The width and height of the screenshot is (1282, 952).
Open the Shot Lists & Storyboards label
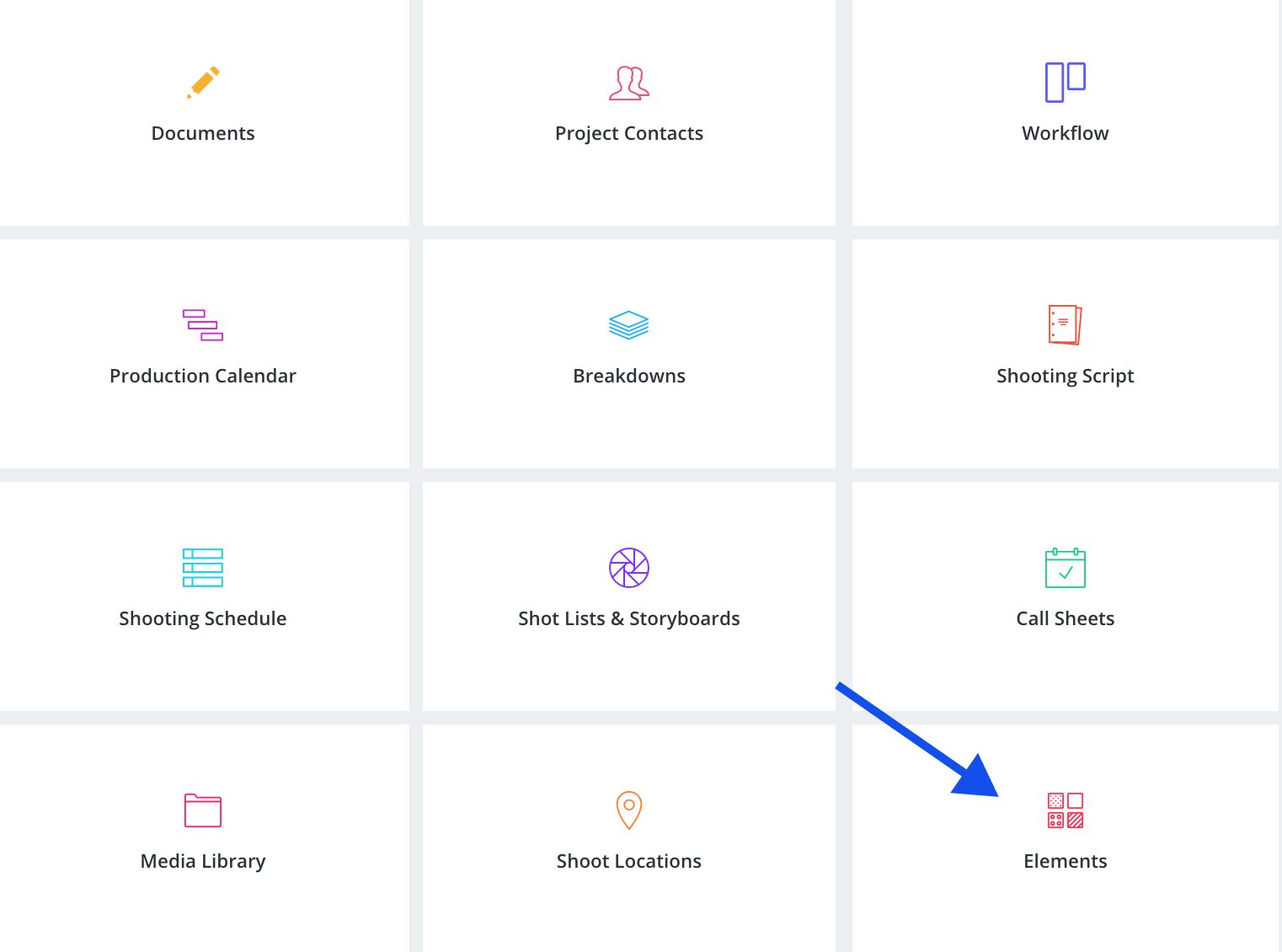pos(629,618)
